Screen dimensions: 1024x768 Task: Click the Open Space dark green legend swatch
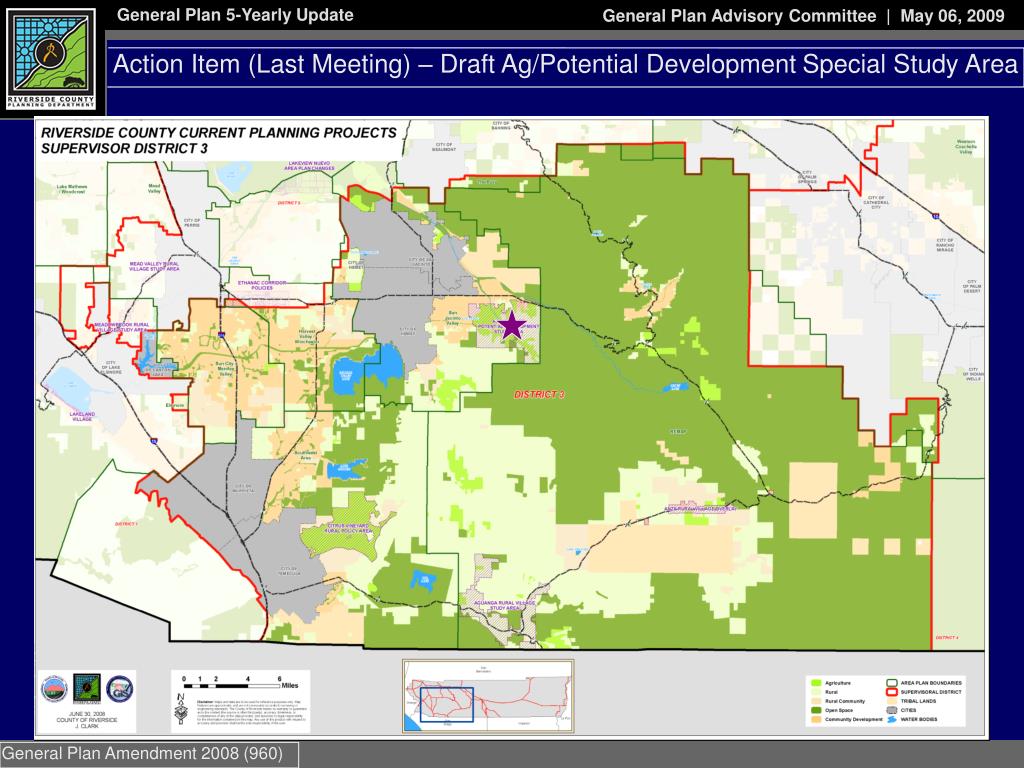pyautogui.click(x=816, y=710)
